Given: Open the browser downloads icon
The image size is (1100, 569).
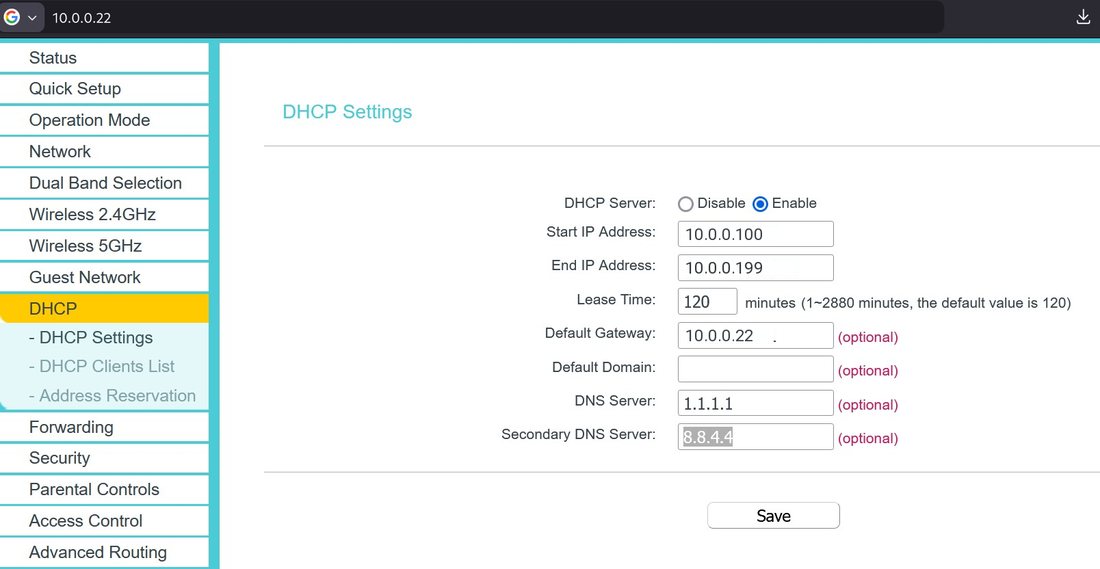Looking at the screenshot, I should click(1083, 18).
